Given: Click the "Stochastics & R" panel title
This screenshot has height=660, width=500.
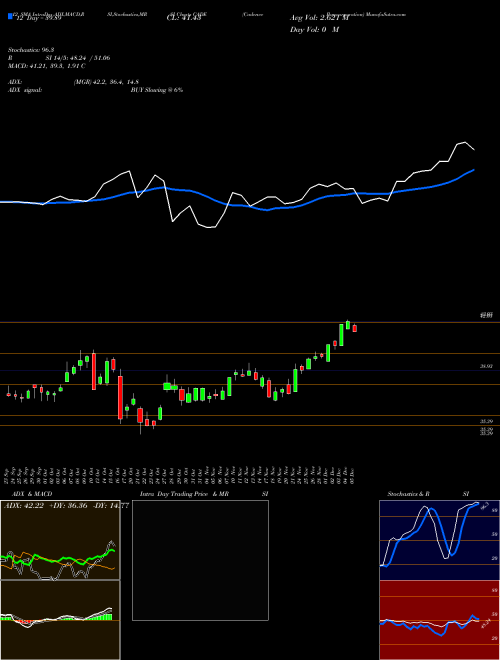Looking at the screenshot, I should click(408, 494).
